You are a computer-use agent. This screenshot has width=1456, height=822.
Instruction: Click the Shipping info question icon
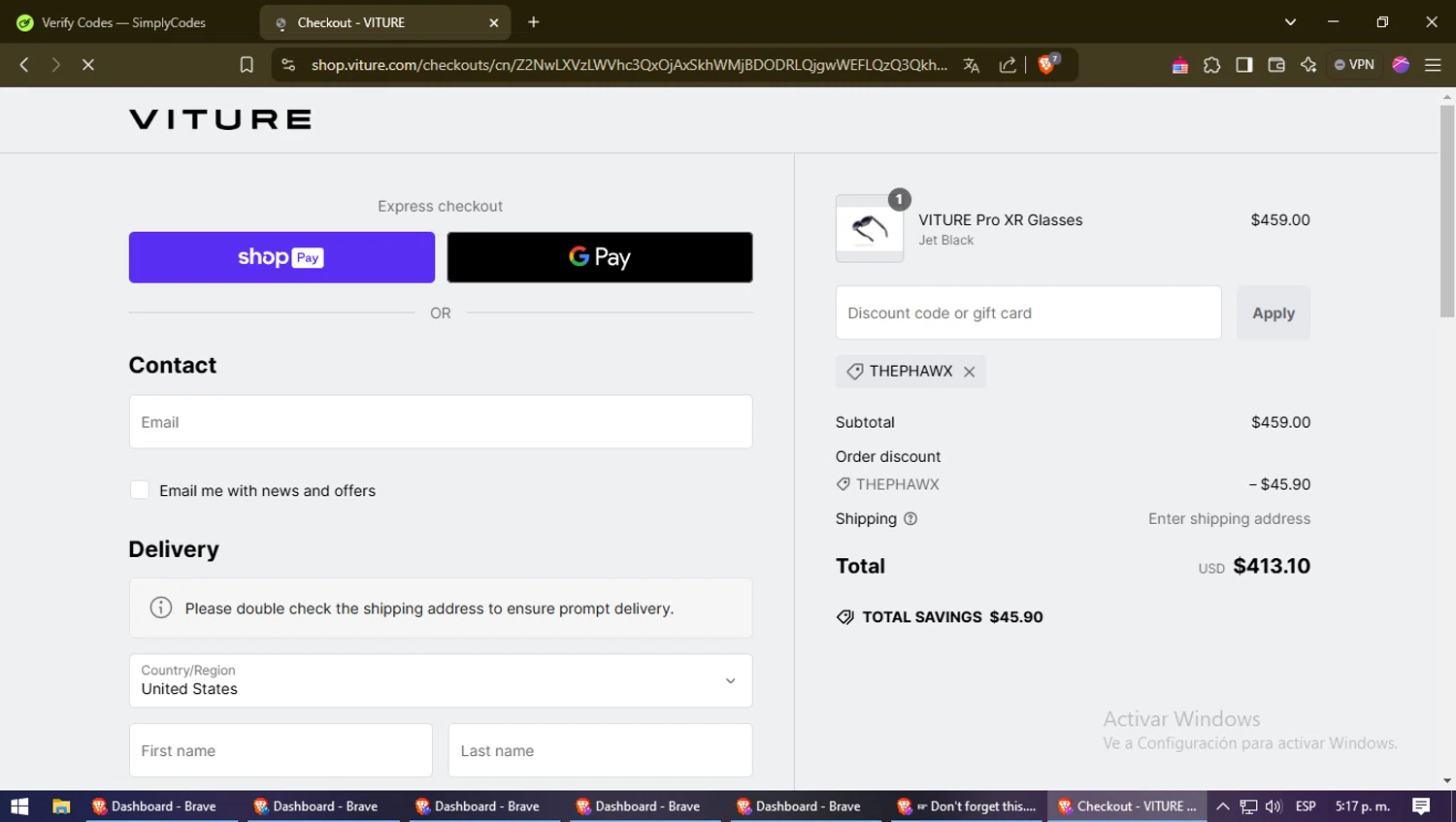pyautogui.click(x=910, y=518)
